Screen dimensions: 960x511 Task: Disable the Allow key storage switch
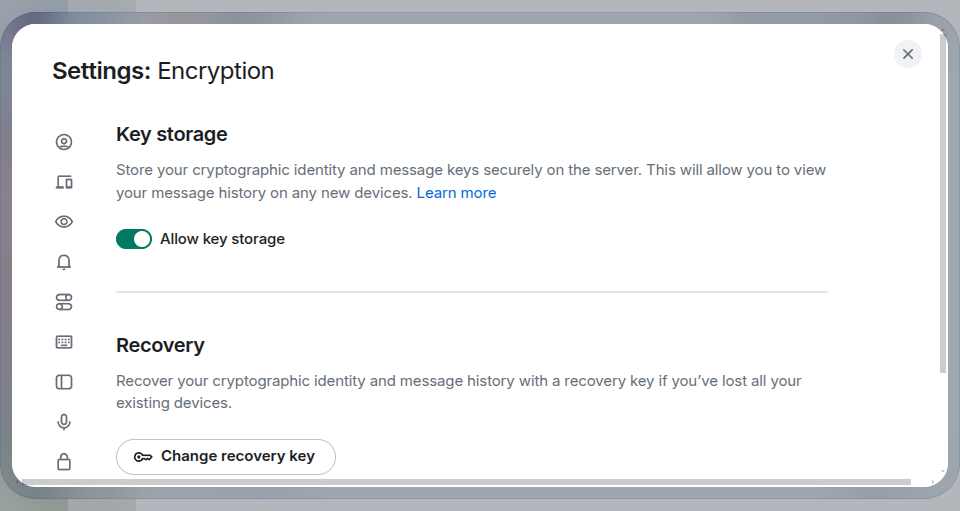[x=134, y=239]
